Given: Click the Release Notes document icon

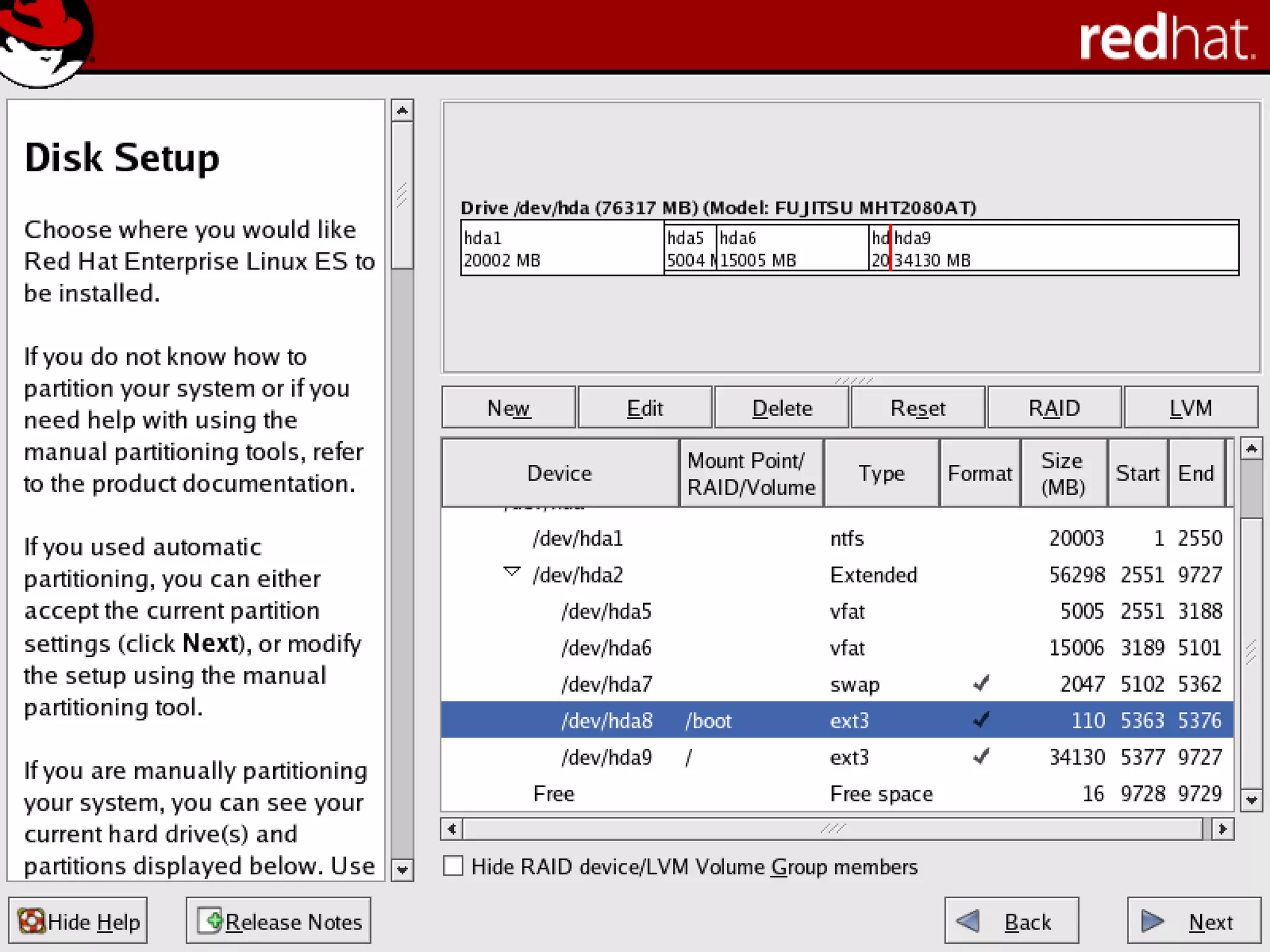Looking at the screenshot, I should 210,921.
